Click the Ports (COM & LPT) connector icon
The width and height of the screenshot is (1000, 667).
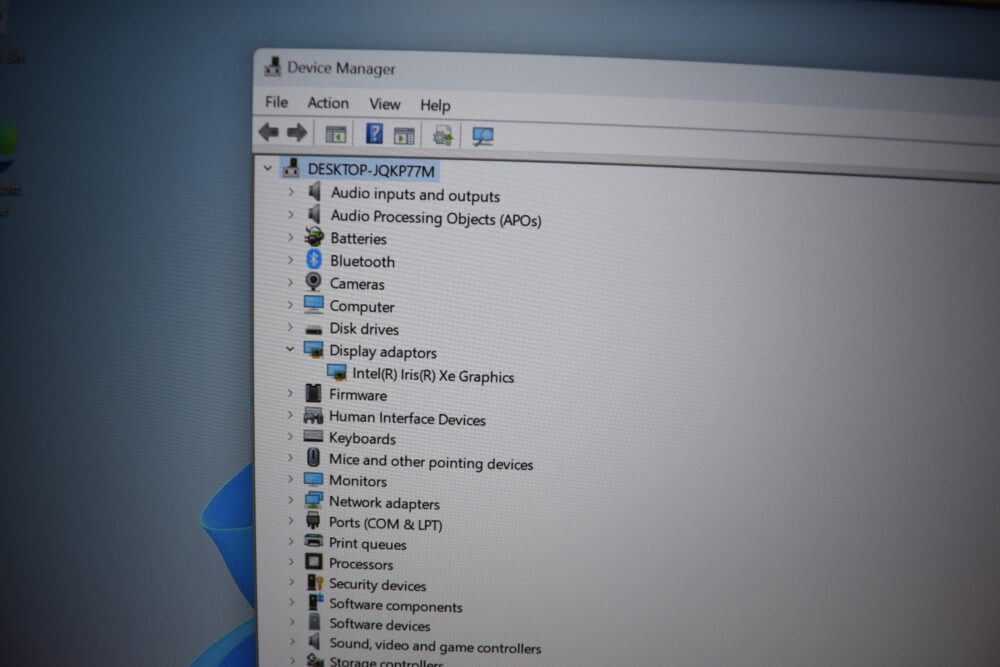coord(313,520)
